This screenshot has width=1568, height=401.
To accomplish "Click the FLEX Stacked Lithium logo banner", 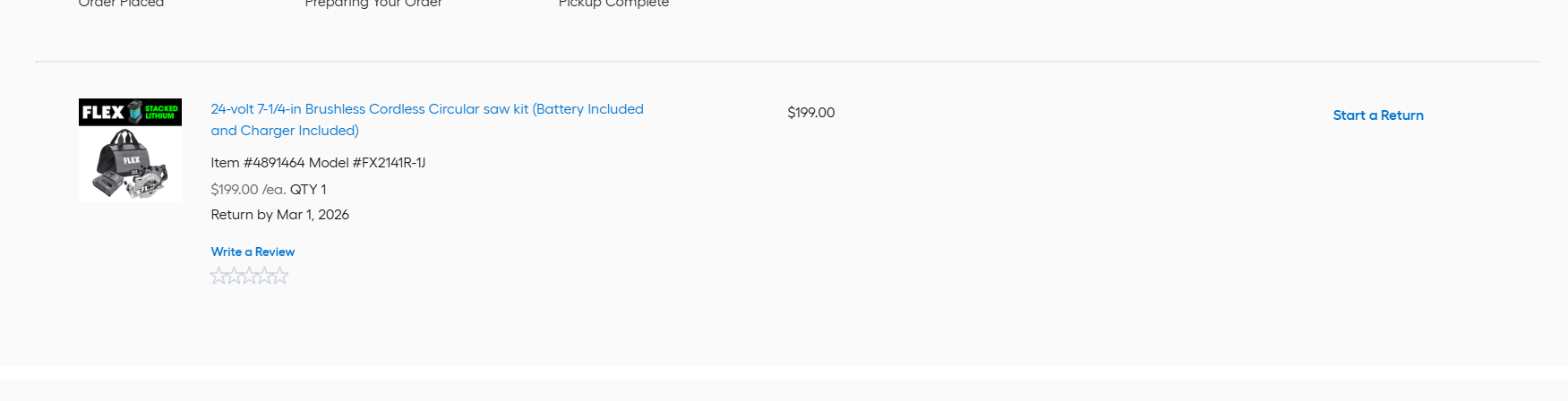I will [x=130, y=112].
